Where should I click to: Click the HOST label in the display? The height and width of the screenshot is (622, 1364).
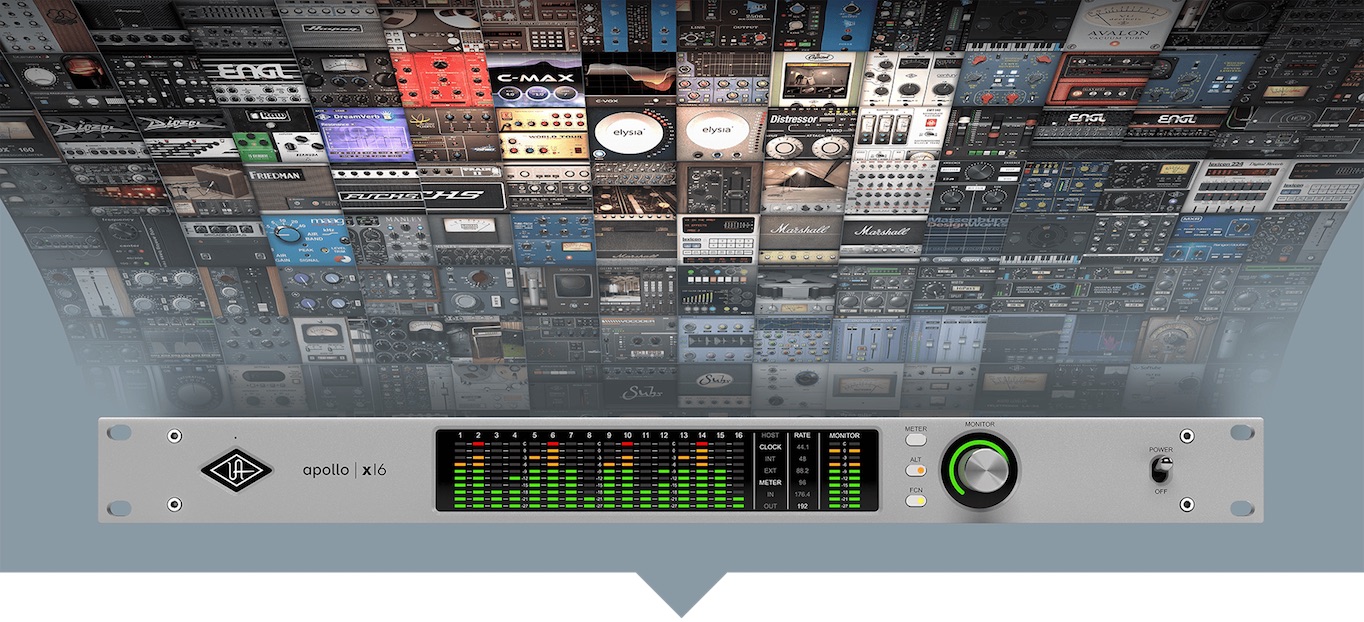[x=770, y=435]
